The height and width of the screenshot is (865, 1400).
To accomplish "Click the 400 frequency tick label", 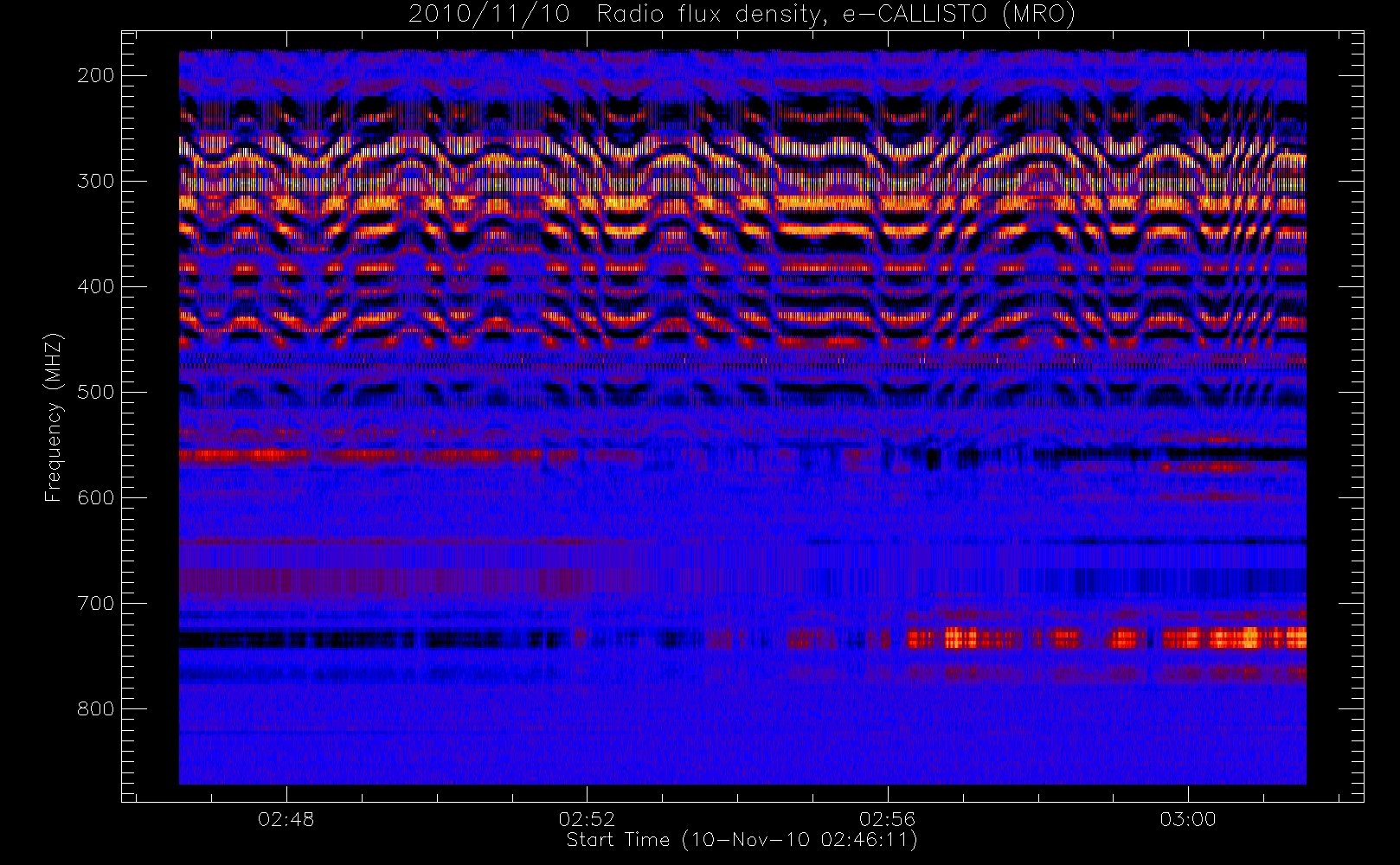I will (x=96, y=286).
